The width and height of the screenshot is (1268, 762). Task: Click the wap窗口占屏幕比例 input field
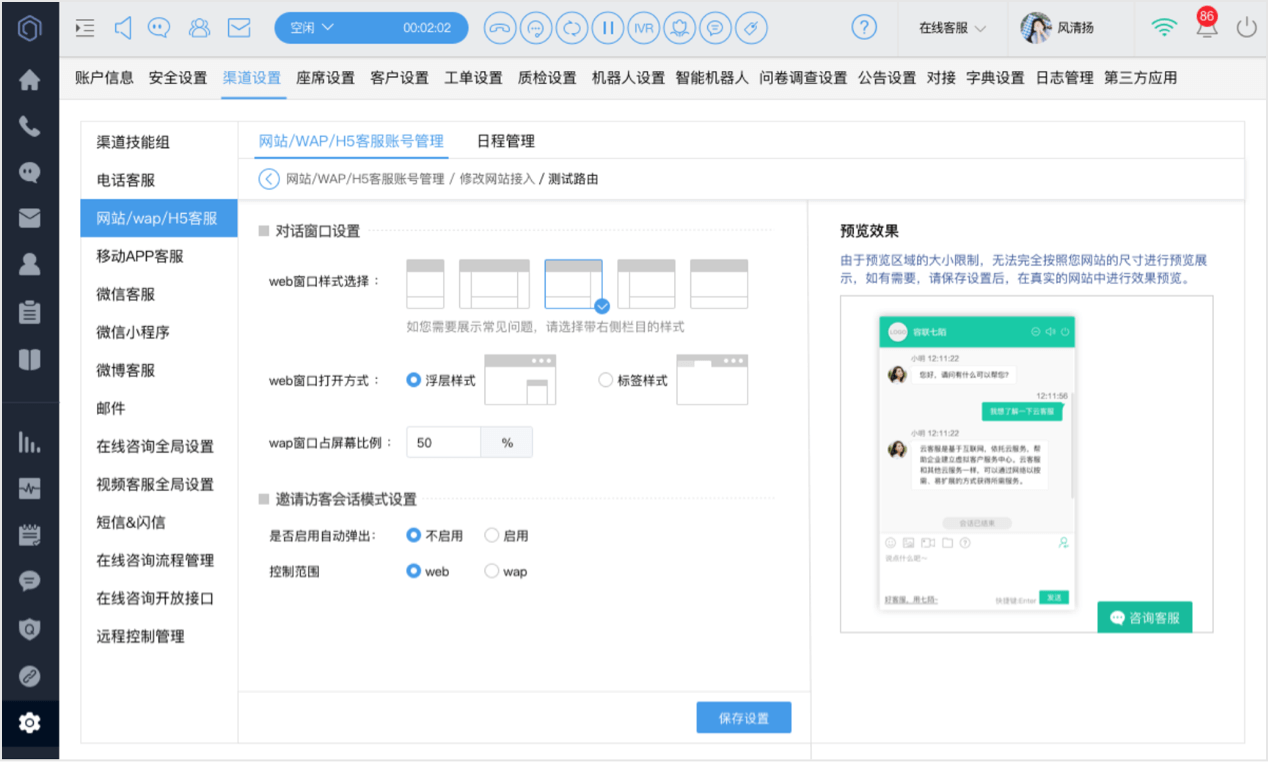coord(444,442)
